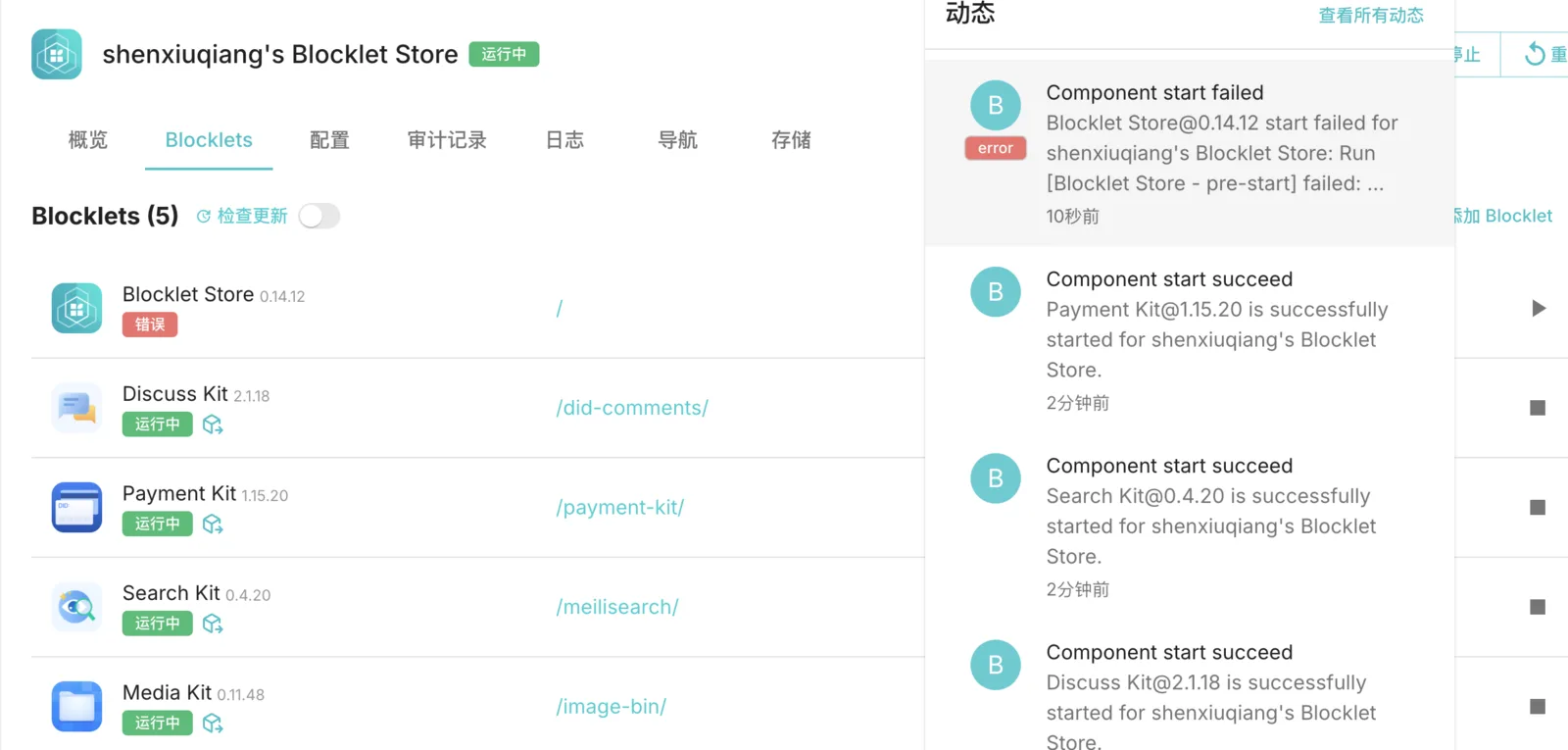The width and height of the screenshot is (1568, 750).
Task: Open the /payment-kit/ mount link
Action: coord(620,508)
